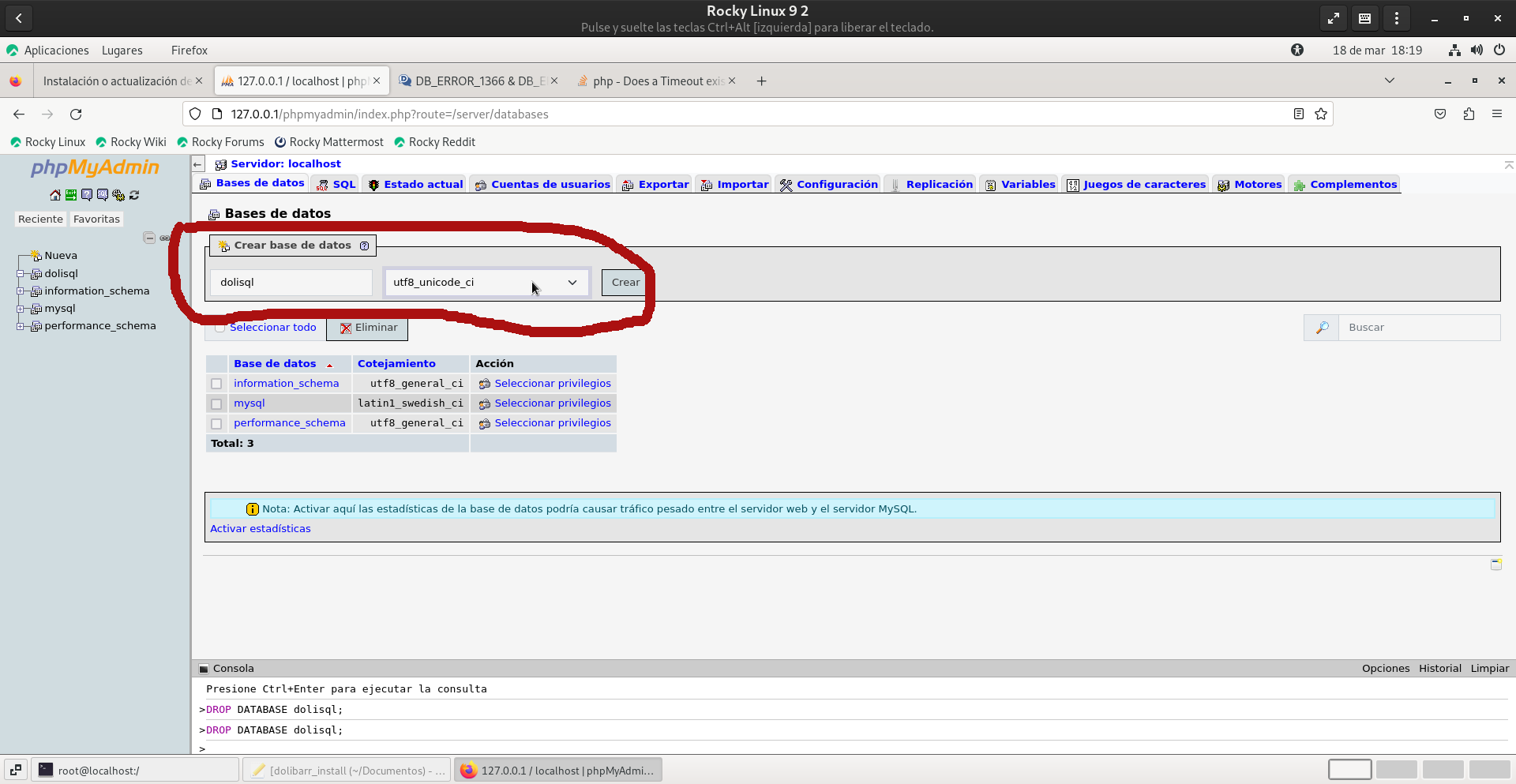
Task: Open the phpMyAdmin documentation help icon
Action: tap(87, 195)
